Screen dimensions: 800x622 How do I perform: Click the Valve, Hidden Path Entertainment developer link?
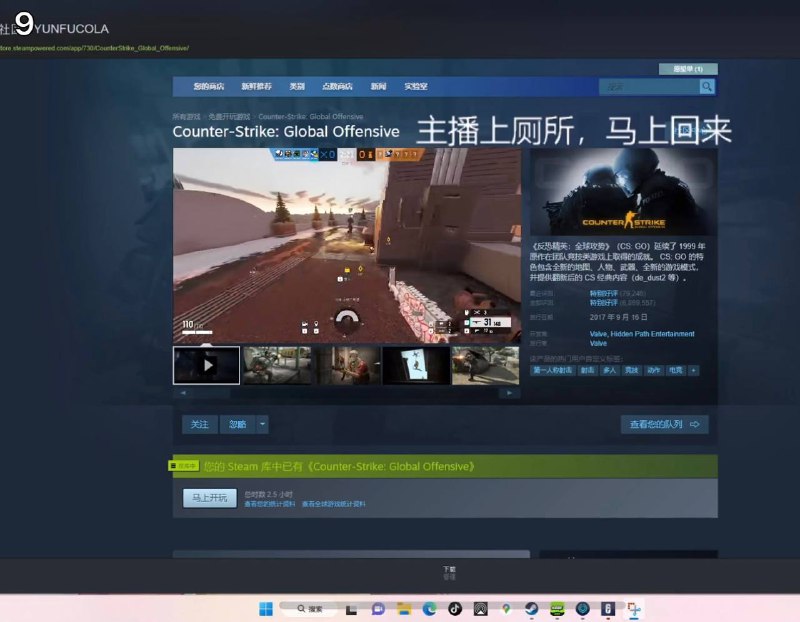(642, 334)
